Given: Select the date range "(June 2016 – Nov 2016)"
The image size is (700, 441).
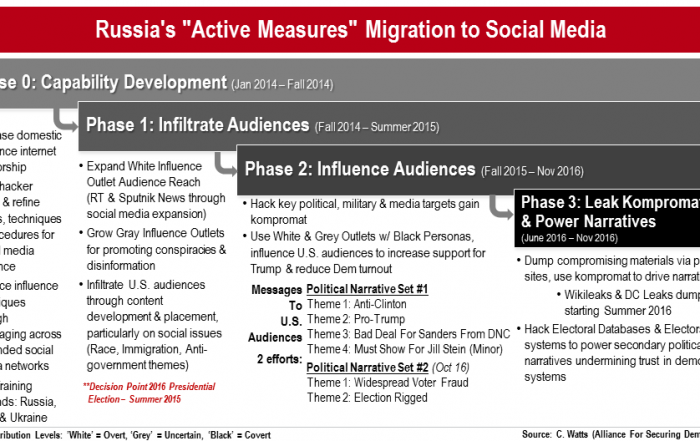Looking at the screenshot, I should (569, 238).
